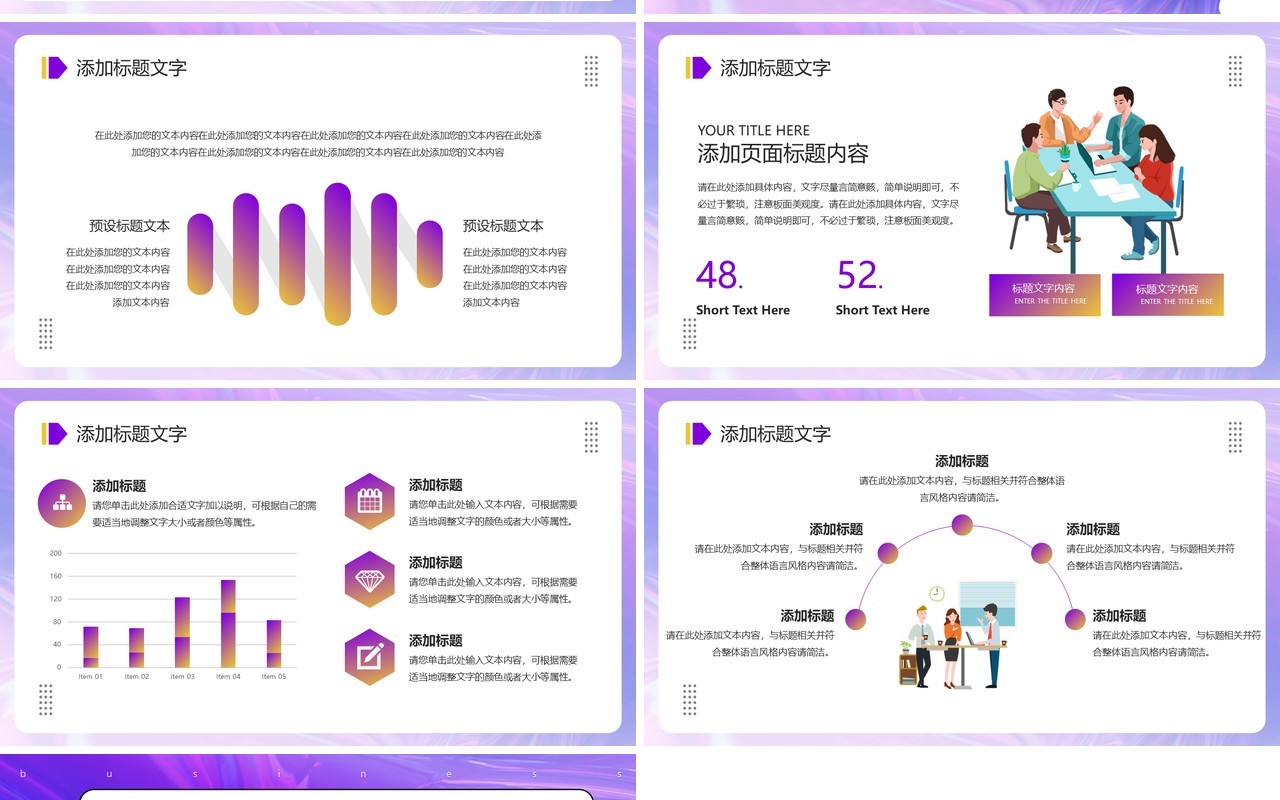Select the tallest gradient pill bar
This screenshot has height=800, width=1280.
338,254
